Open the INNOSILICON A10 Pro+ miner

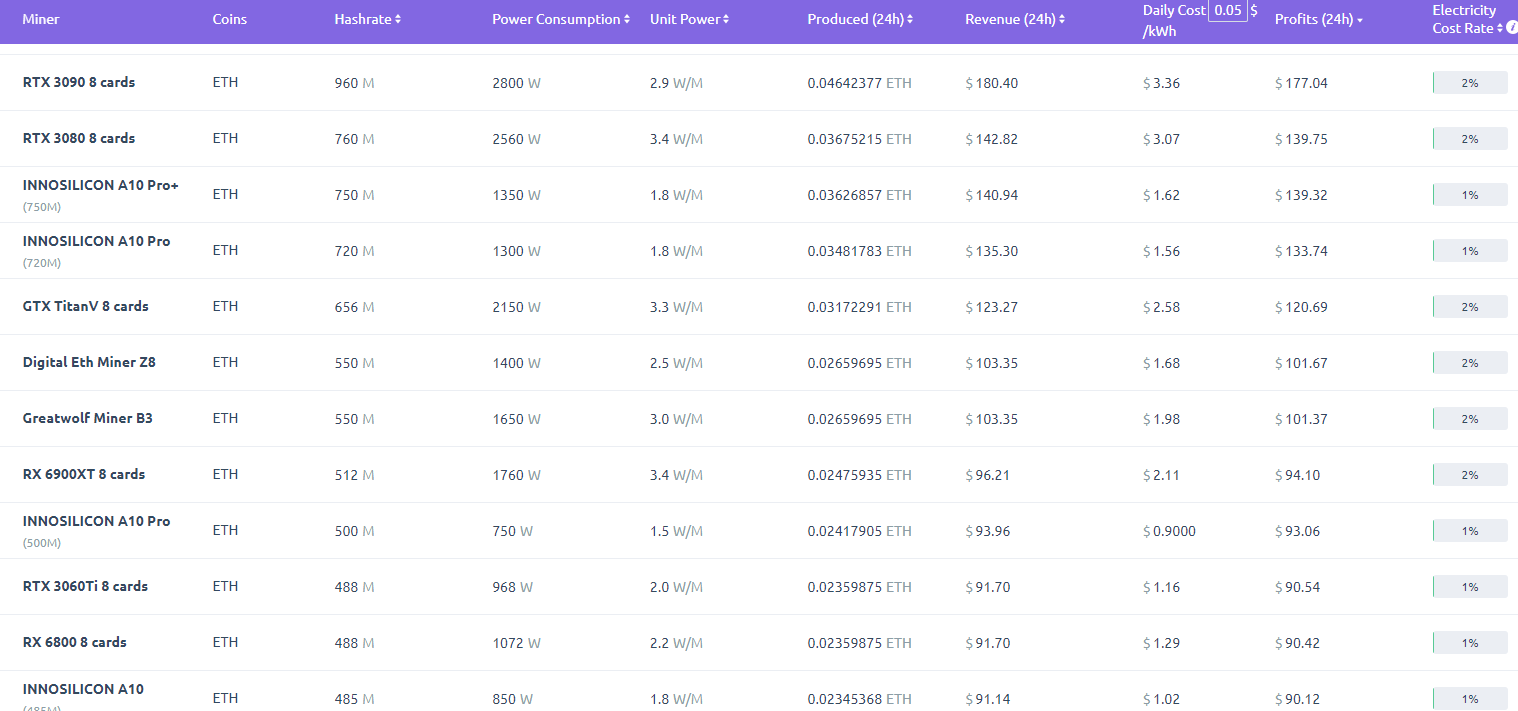(x=100, y=186)
